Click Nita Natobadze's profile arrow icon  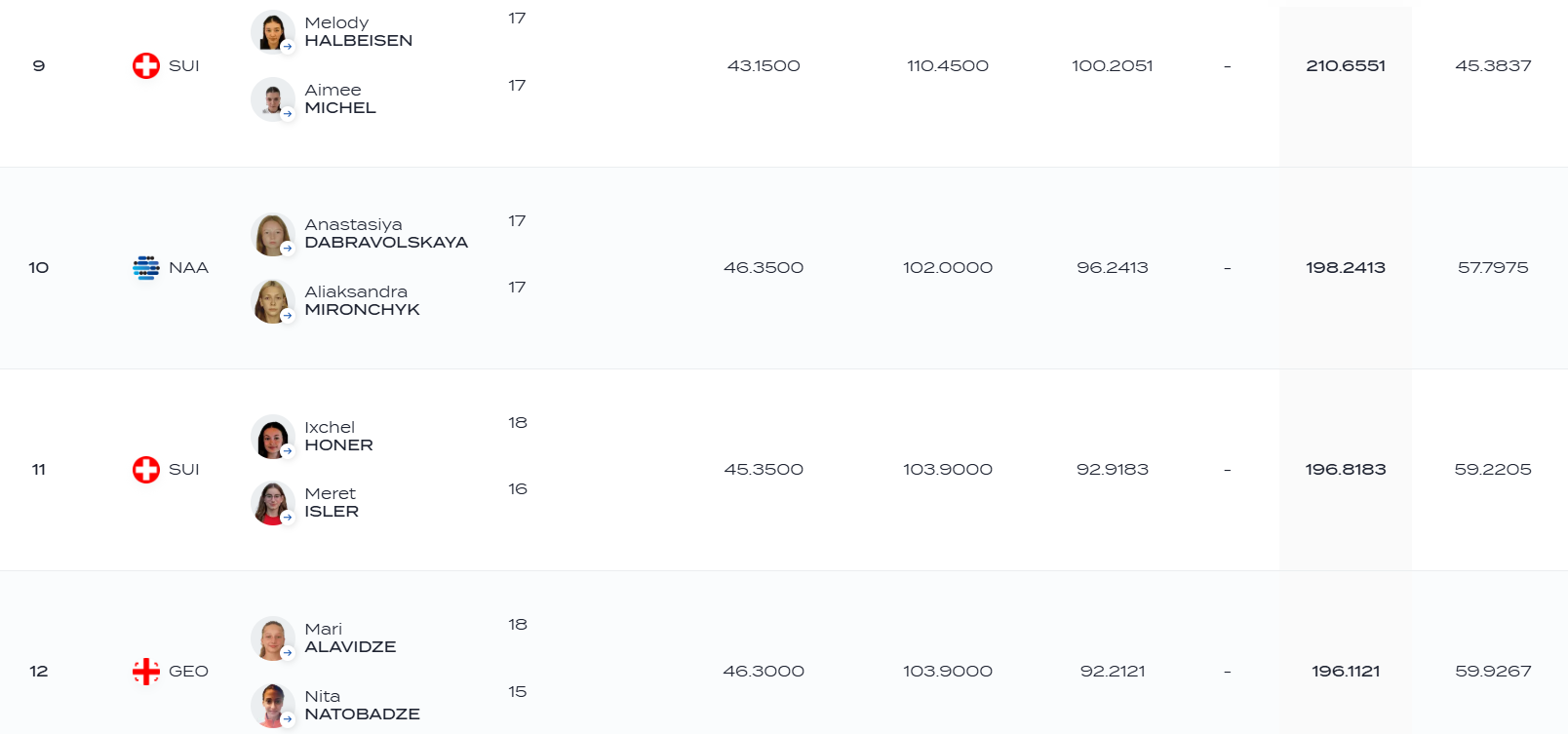(288, 719)
